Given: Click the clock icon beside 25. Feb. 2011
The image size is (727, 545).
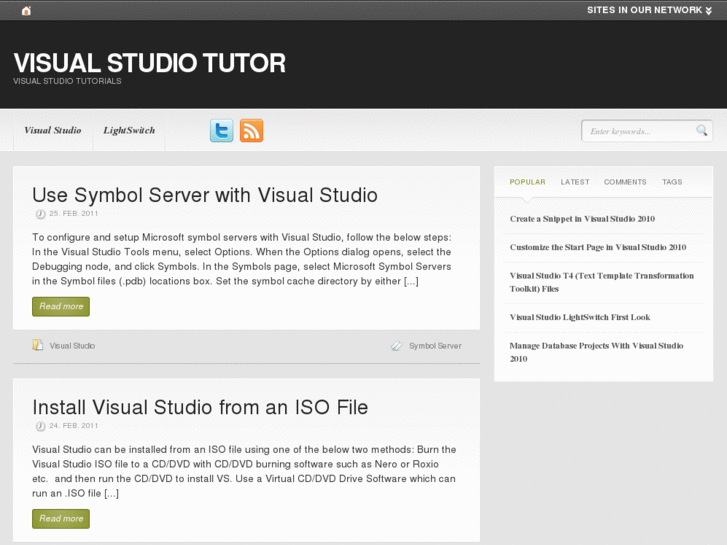Looking at the screenshot, I should [40, 214].
